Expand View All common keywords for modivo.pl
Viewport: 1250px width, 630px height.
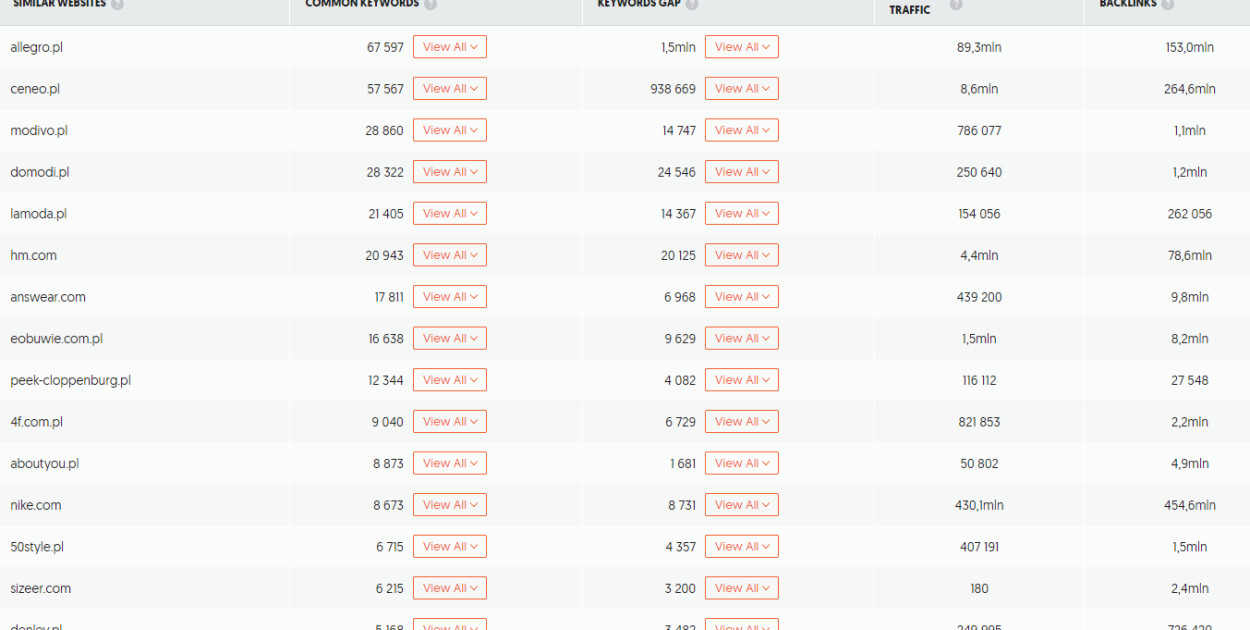[449, 130]
